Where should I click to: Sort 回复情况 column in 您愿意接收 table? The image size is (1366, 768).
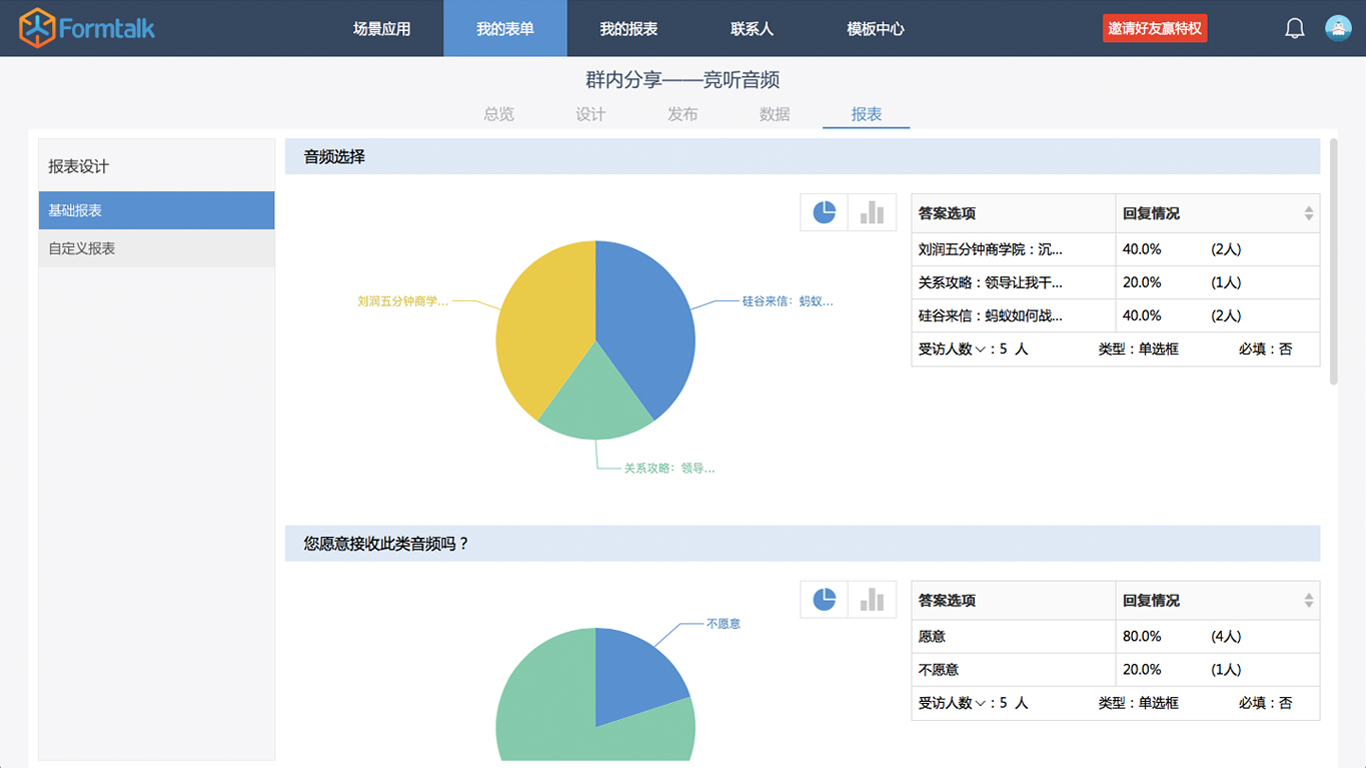(x=1308, y=600)
